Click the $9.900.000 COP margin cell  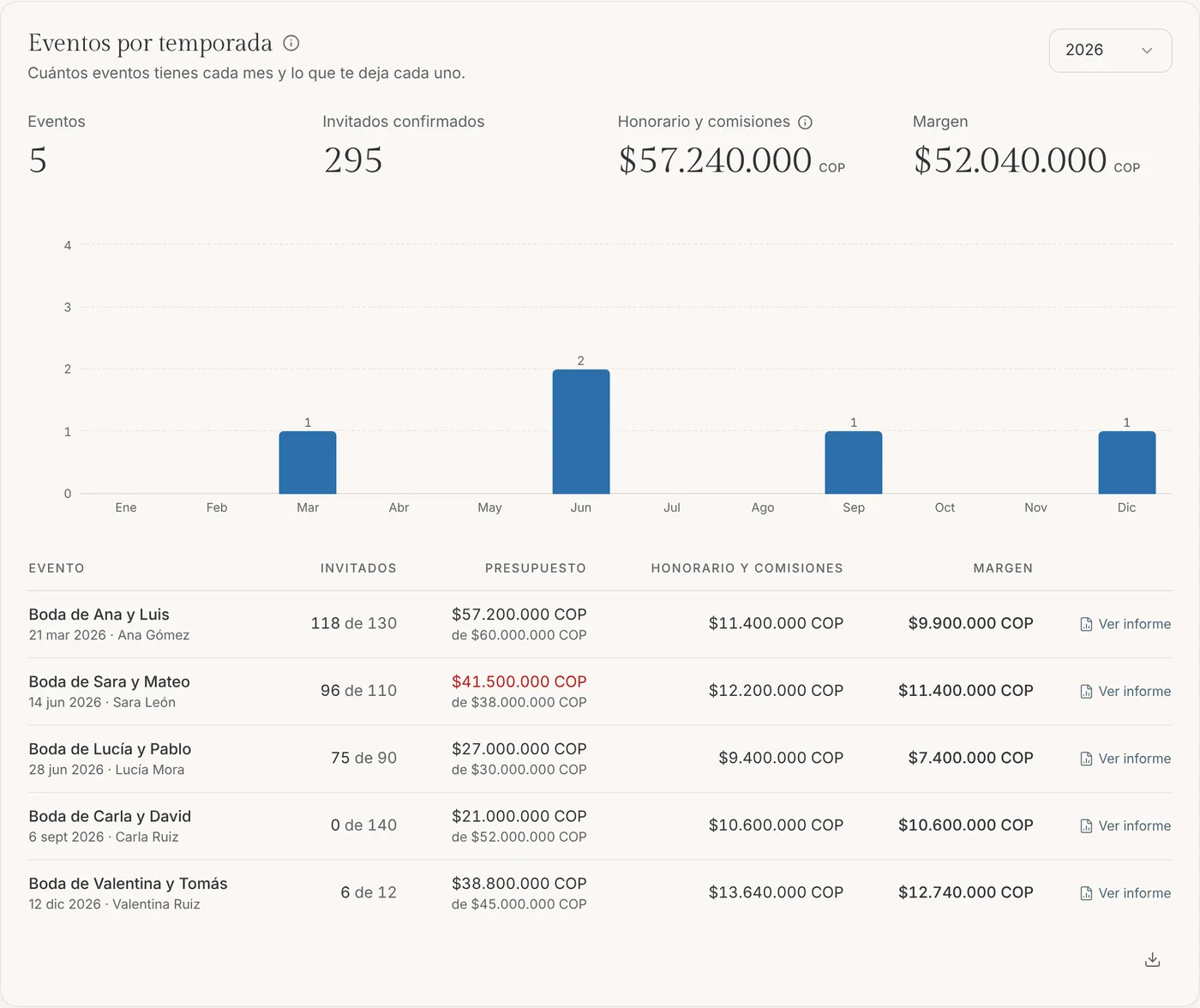[971, 624]
